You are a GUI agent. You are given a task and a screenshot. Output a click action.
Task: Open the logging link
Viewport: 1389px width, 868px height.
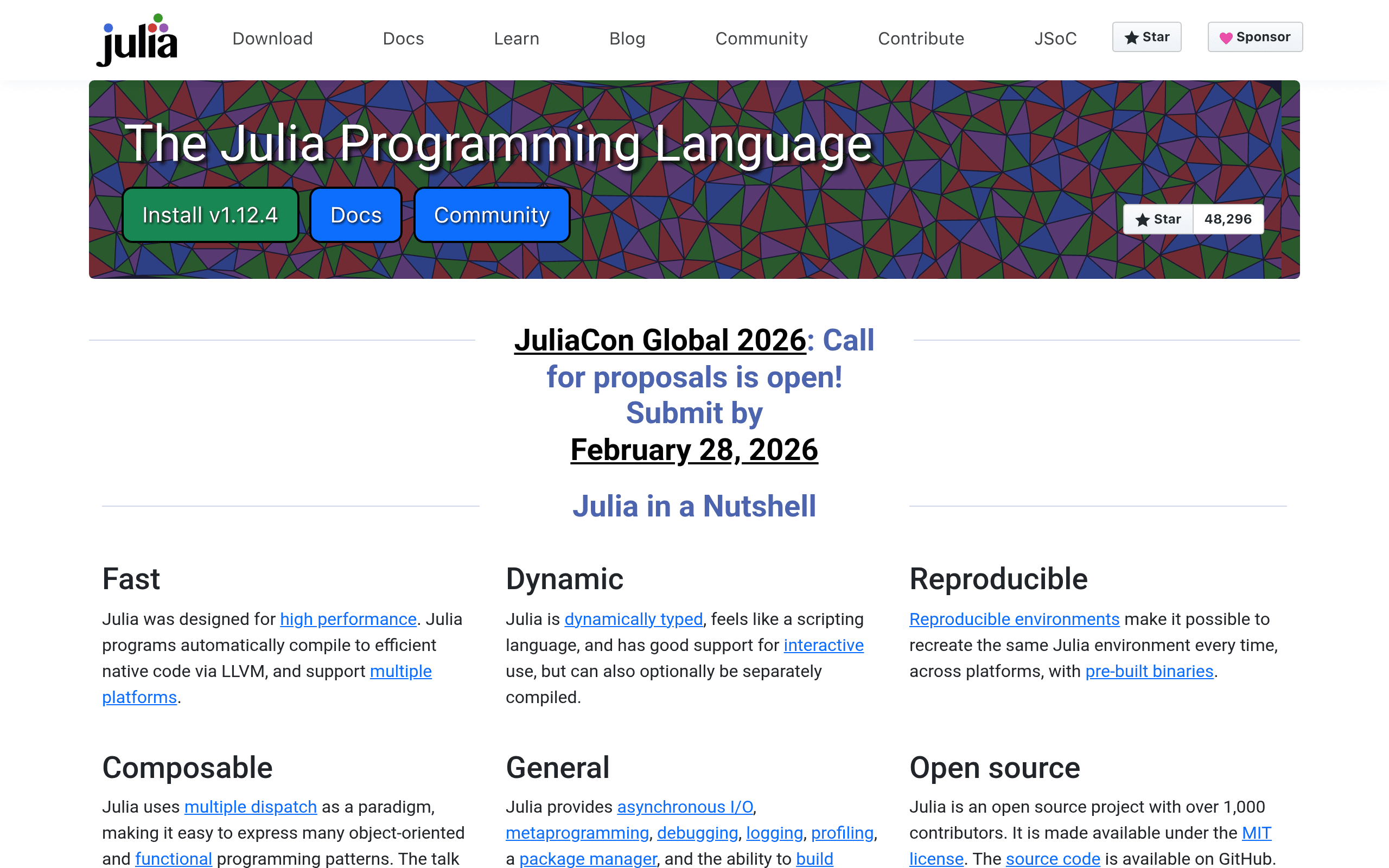pos(774,833)
